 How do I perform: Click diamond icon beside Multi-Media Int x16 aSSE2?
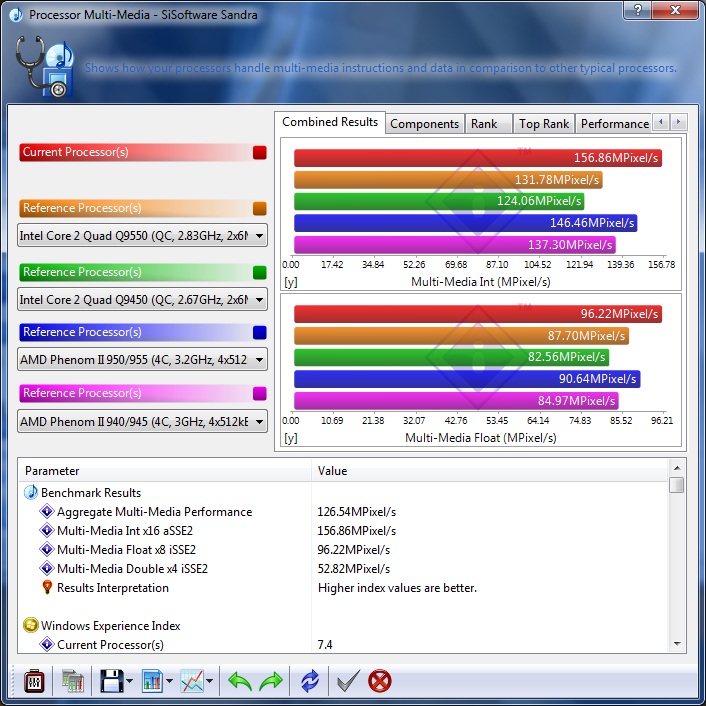coord(47,530)
